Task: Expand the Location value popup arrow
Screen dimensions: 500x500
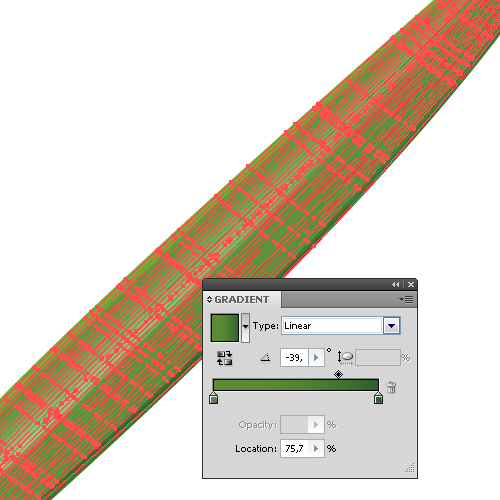Action: 316,449
